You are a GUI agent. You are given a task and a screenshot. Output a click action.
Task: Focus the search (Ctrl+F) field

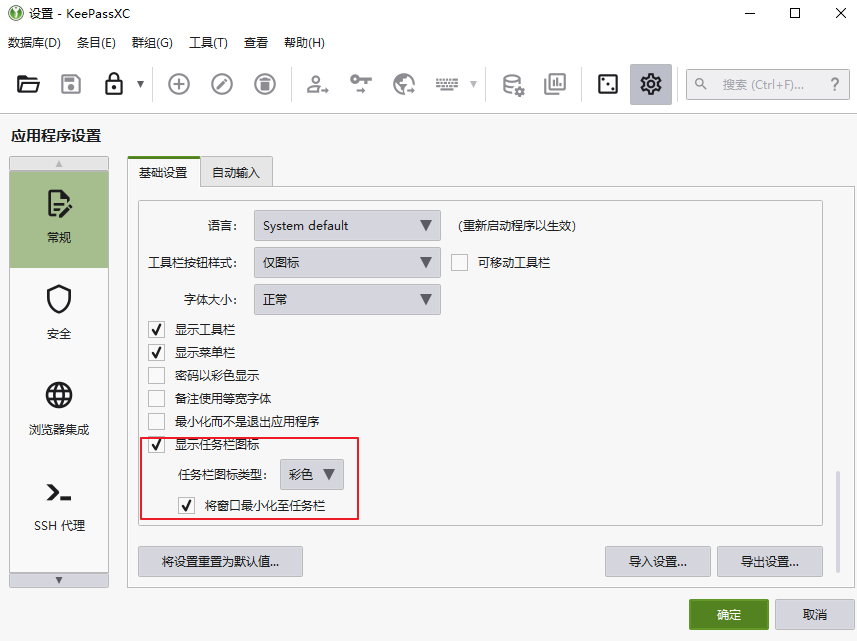pos(767,84)
